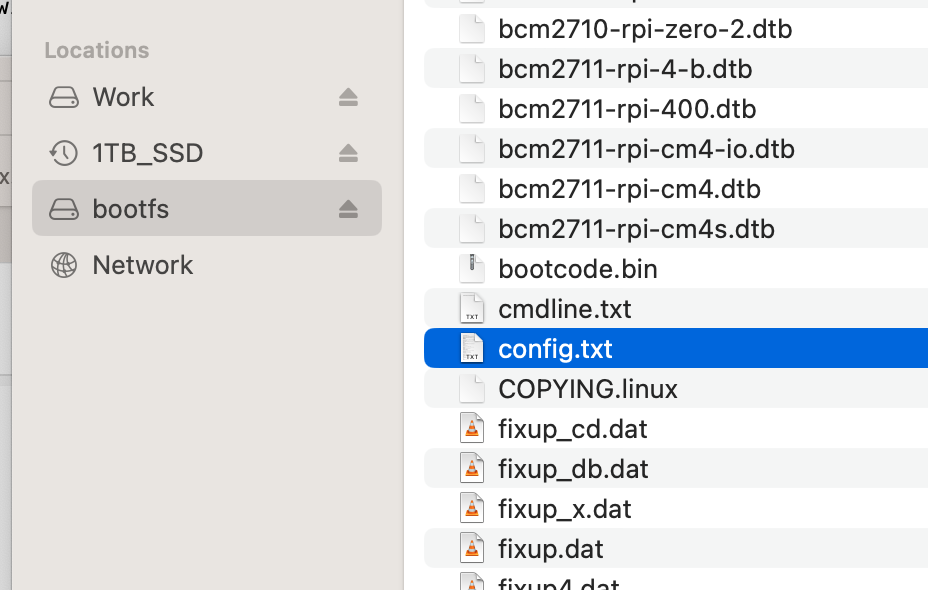Click the TXT badge on config.txt
Viewport: 928px width, 590px height.
click(471, 348)
